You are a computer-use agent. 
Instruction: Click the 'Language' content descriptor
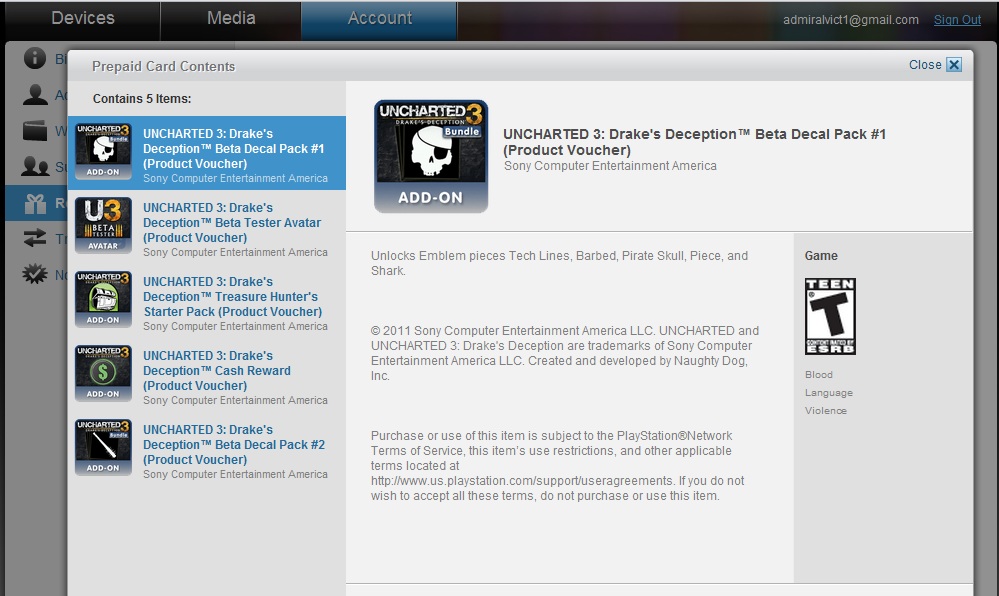pos(829,393)
